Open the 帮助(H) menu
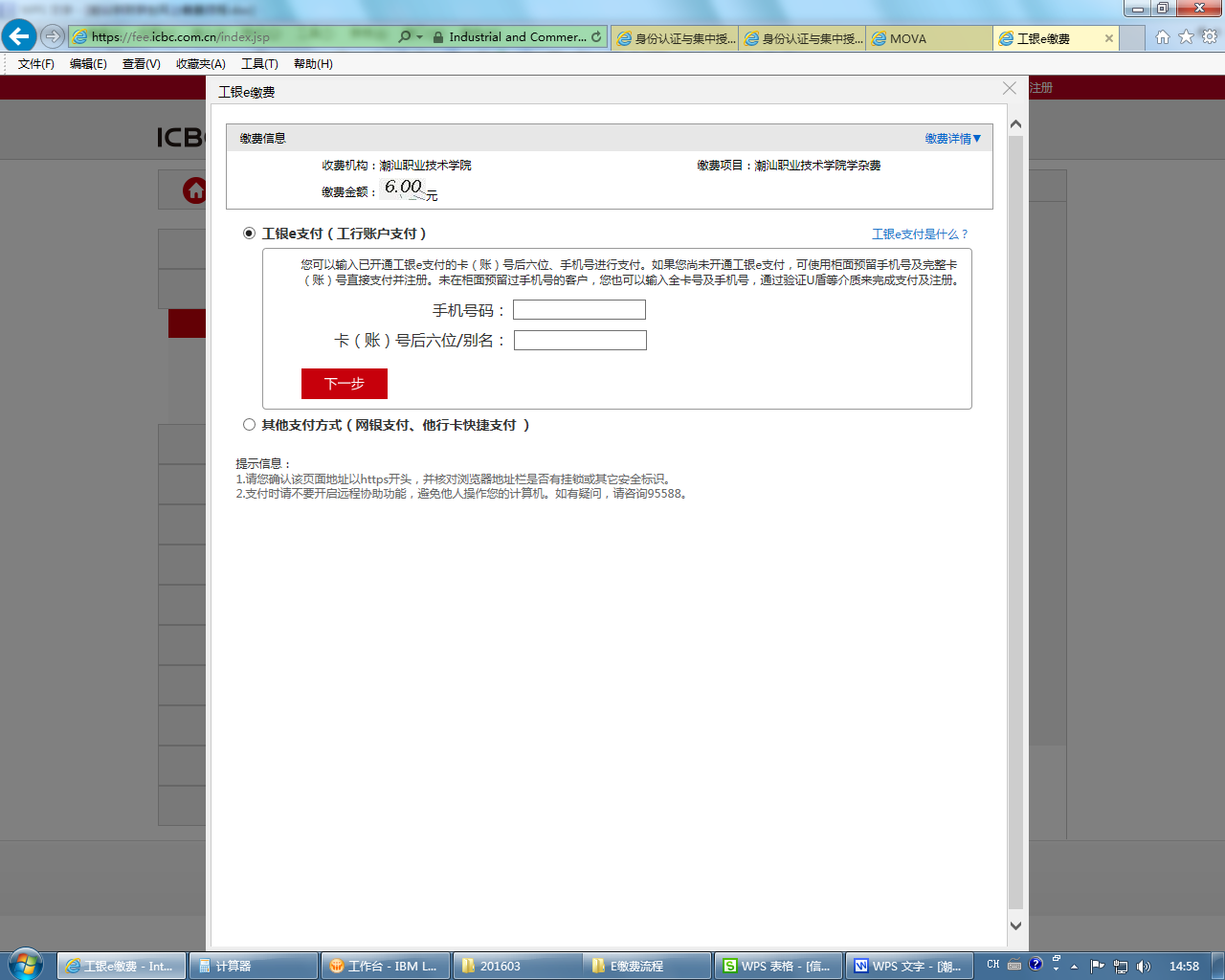 click(313, 64)
